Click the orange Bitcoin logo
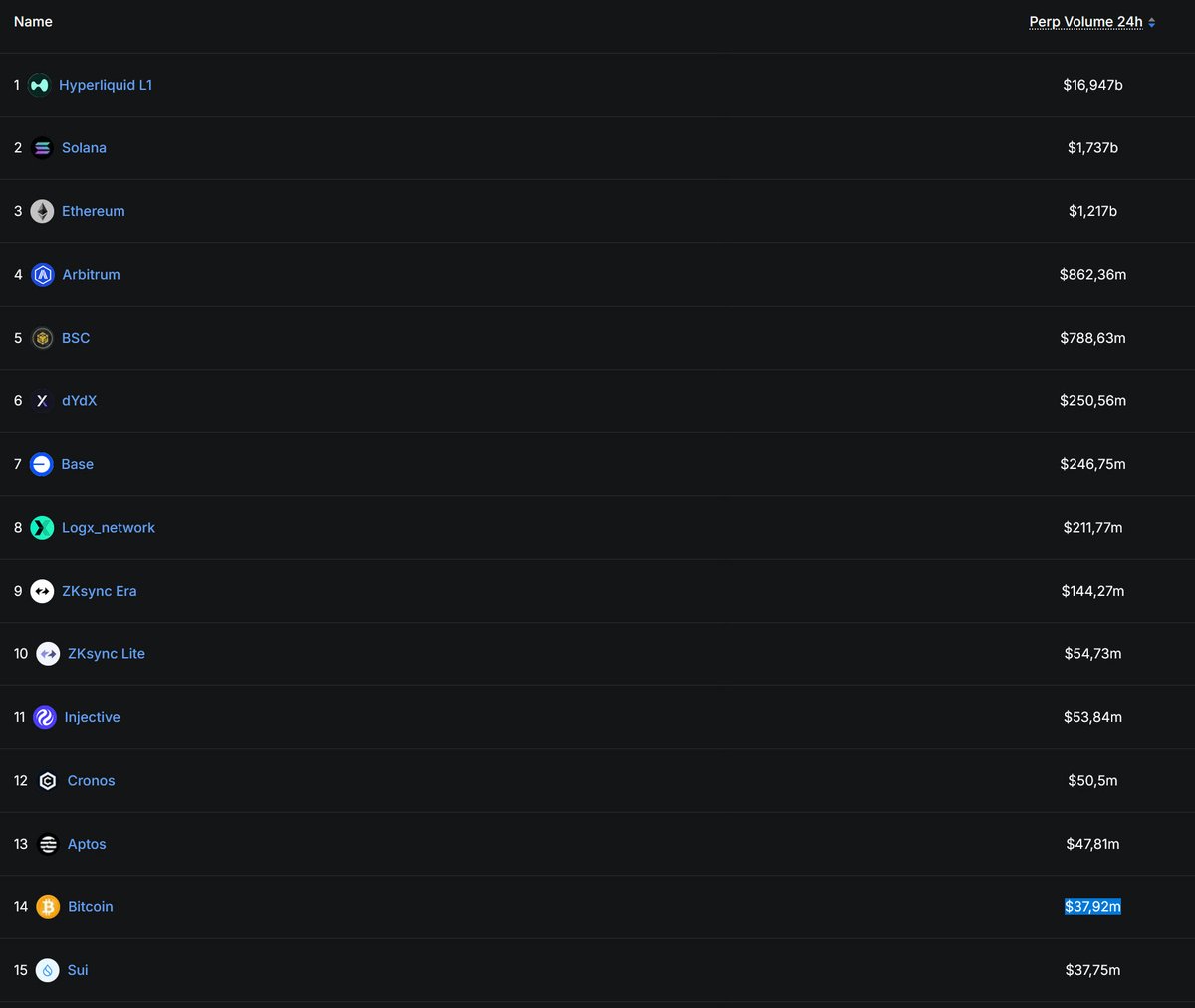 pos(48,907)
